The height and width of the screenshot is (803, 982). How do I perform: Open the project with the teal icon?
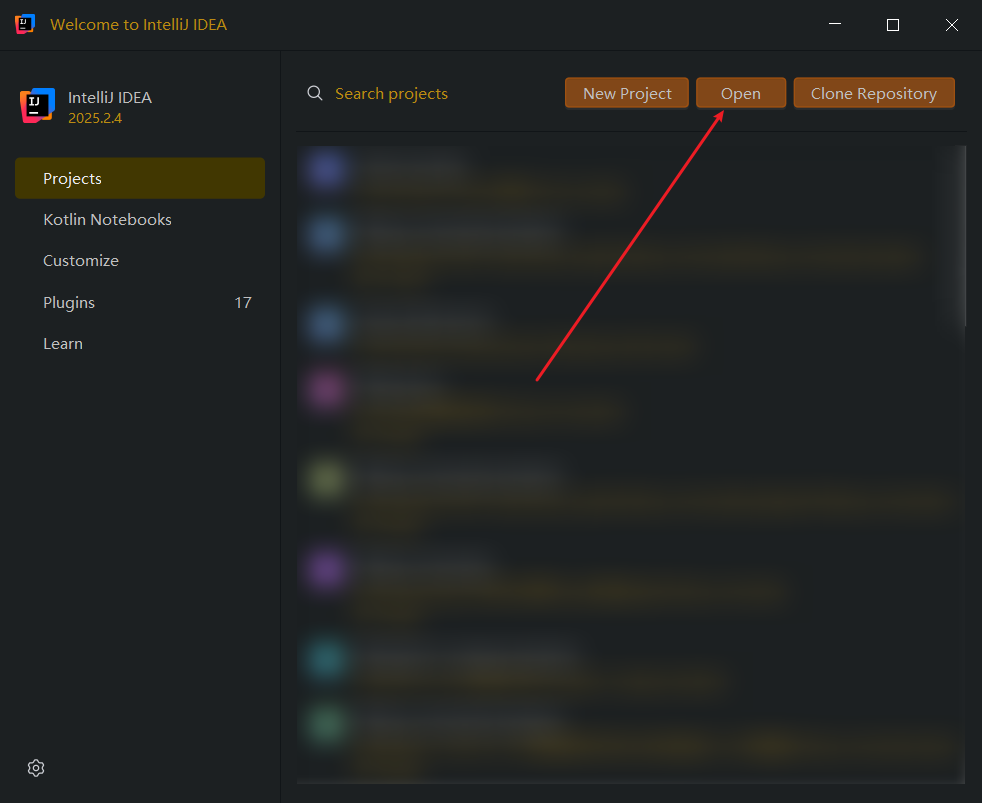(x=326, y=660)
